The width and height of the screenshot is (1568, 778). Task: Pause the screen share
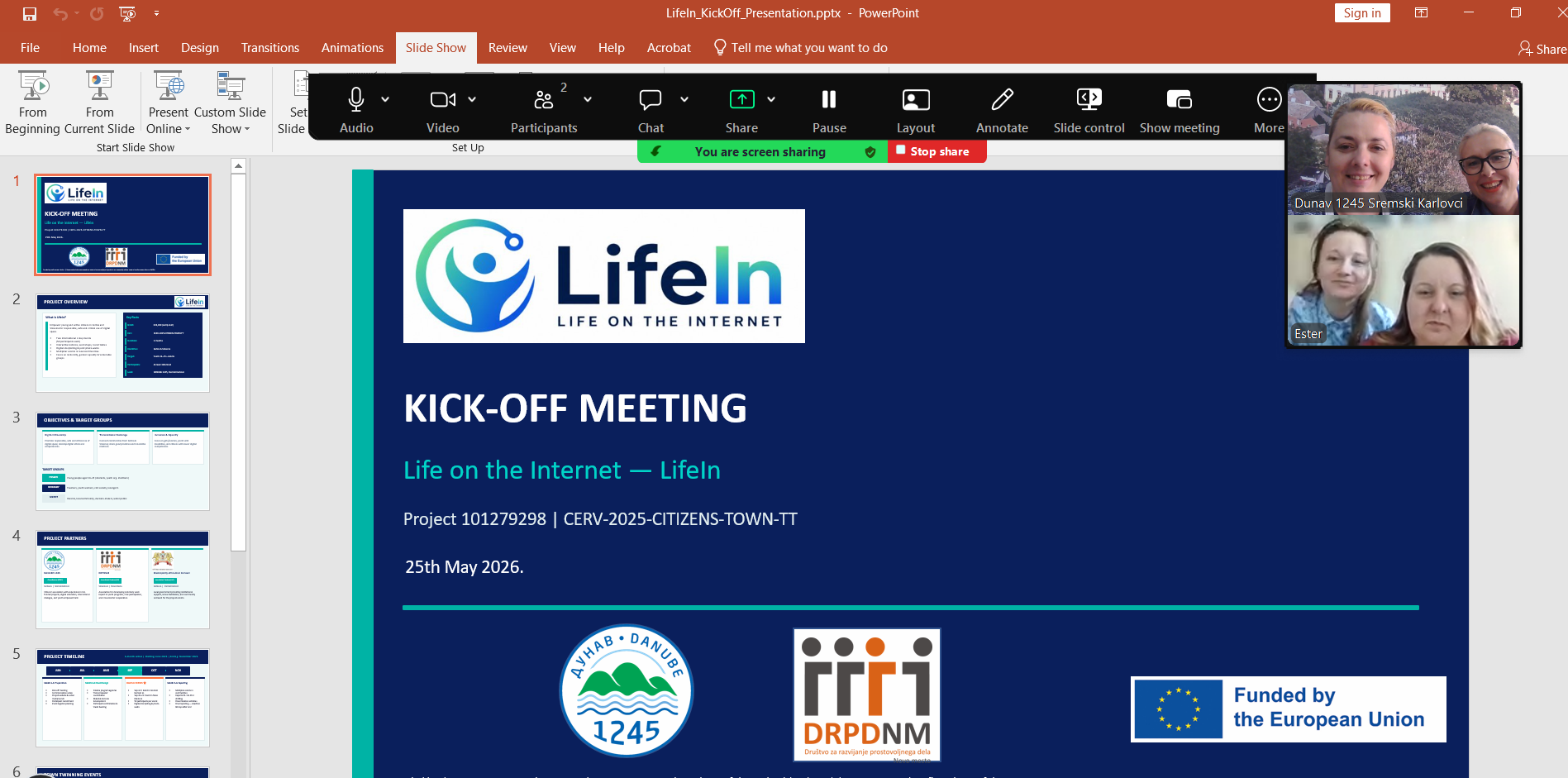[829, 110]
